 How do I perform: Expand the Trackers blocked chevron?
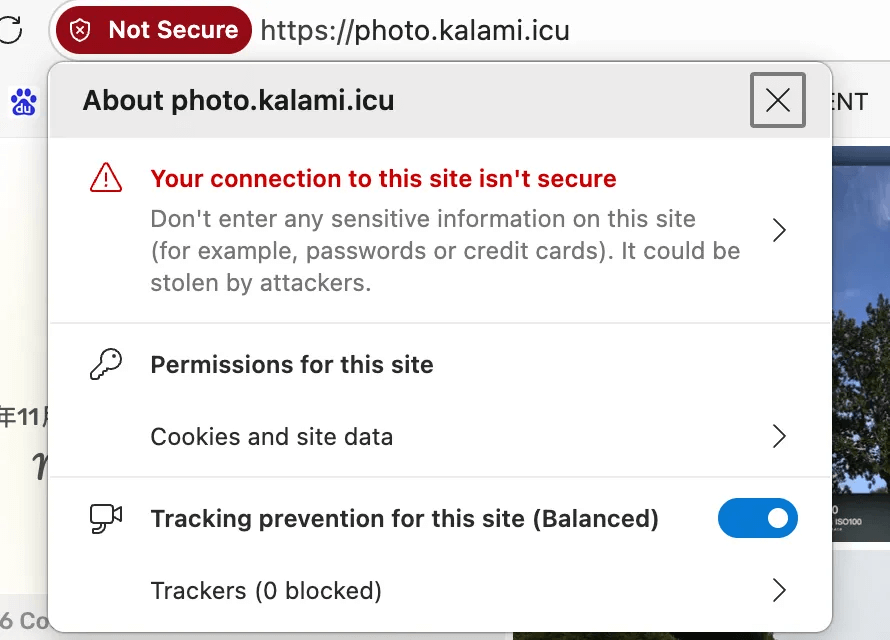(x=779, y=591)
